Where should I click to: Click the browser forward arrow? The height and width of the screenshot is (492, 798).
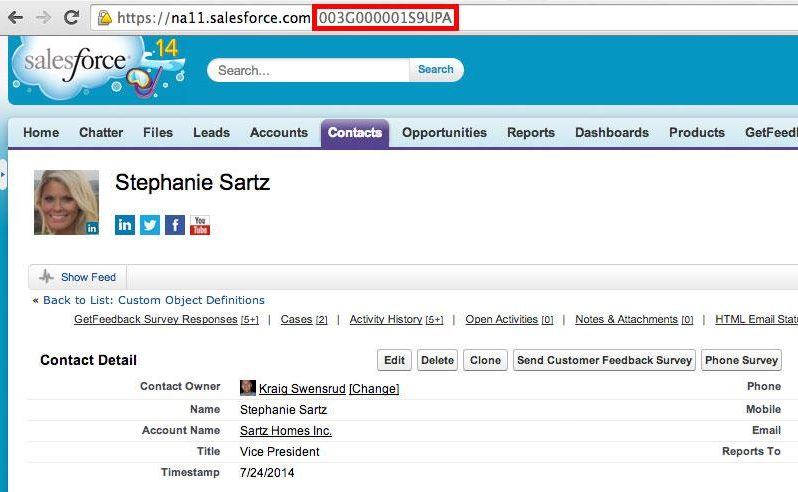tap(43, 18)
